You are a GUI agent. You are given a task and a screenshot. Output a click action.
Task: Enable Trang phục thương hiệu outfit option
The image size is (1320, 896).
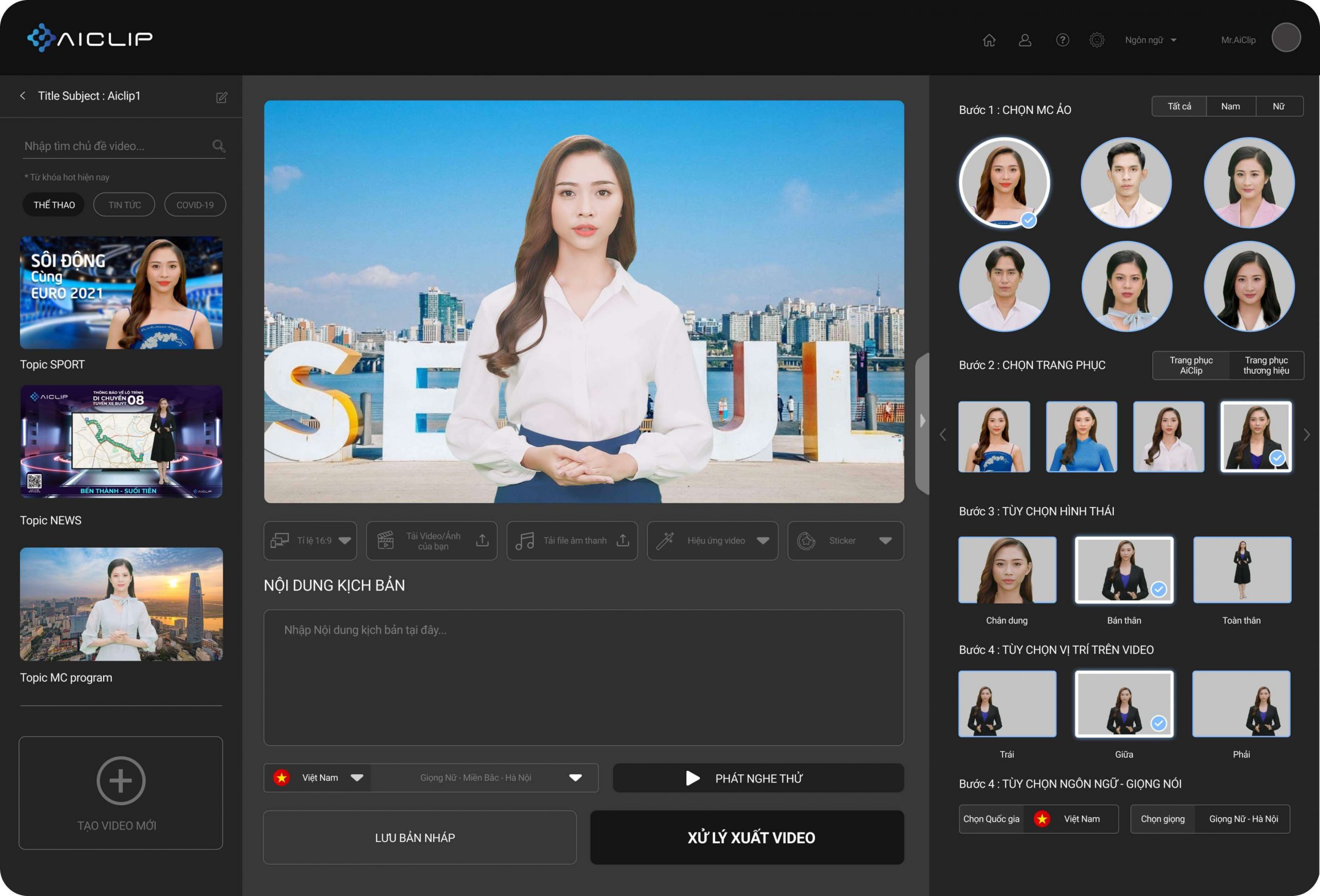1266,365
